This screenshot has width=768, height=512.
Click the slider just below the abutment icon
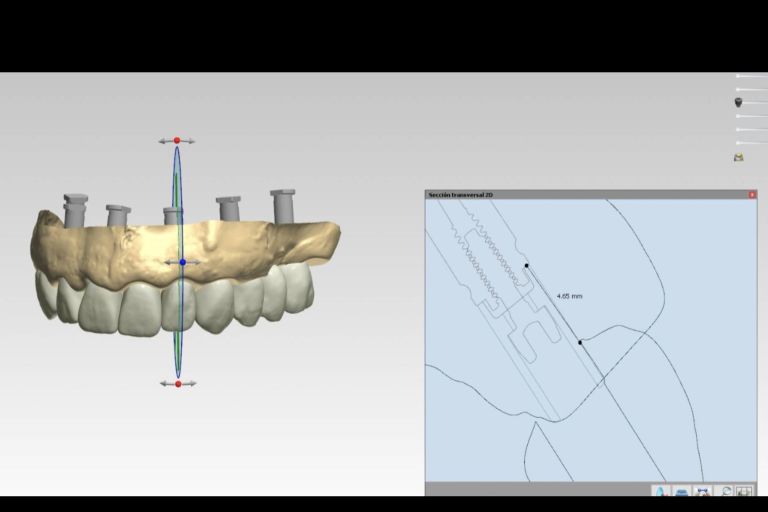(x=751, y=116)
